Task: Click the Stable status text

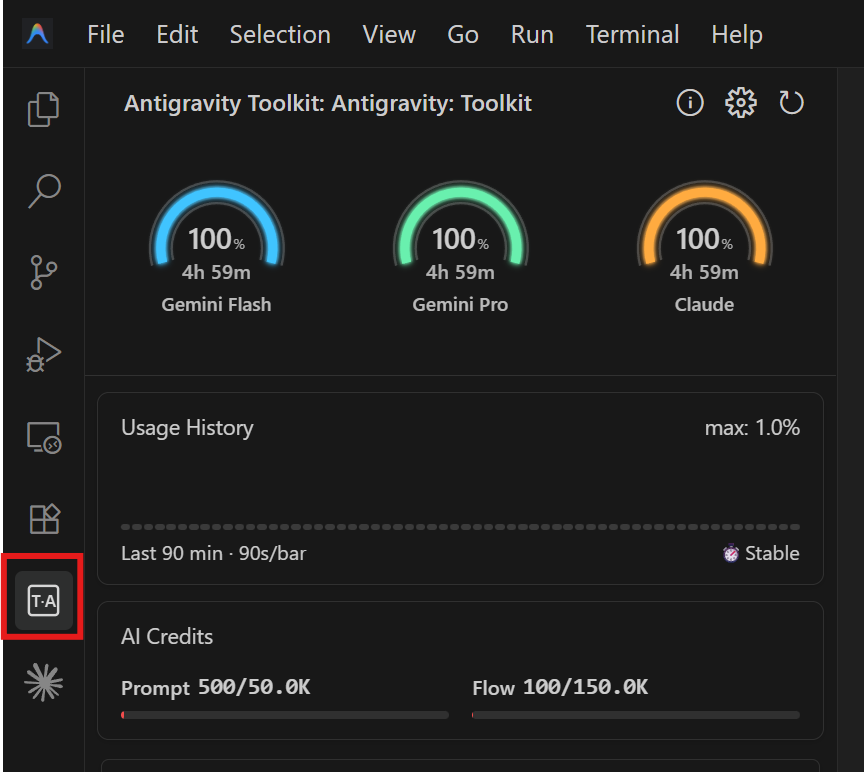Action: pyautogui.click(x=772, y=553)
